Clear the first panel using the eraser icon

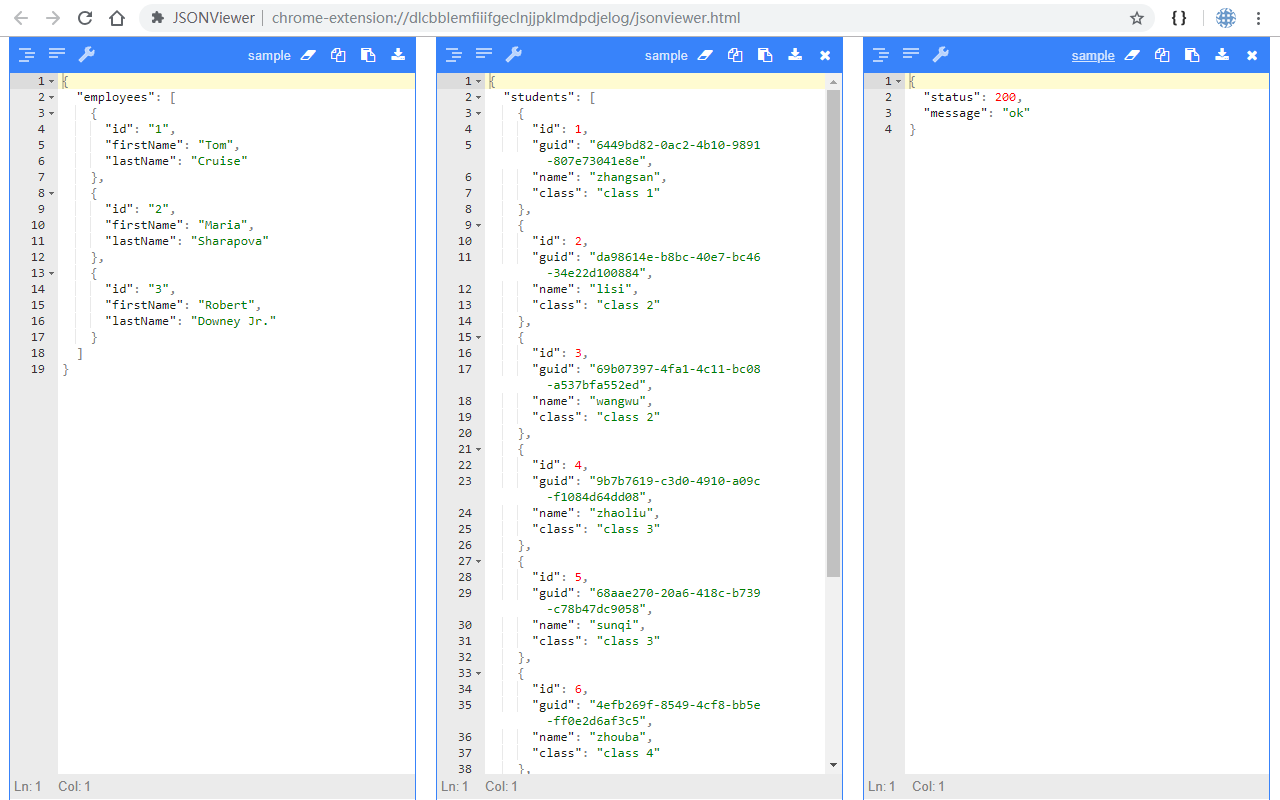(307, 55)
